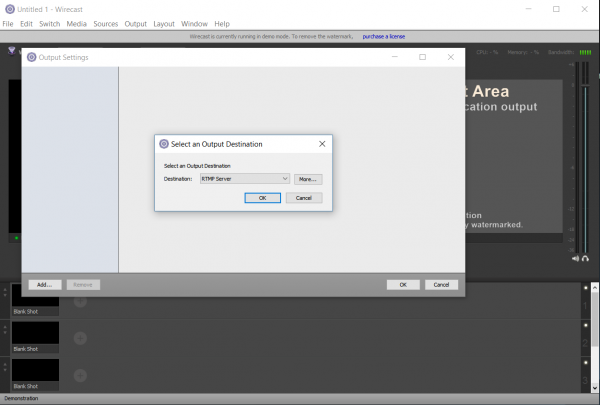Minimize the main Wirecast window

tap(528, 9)
